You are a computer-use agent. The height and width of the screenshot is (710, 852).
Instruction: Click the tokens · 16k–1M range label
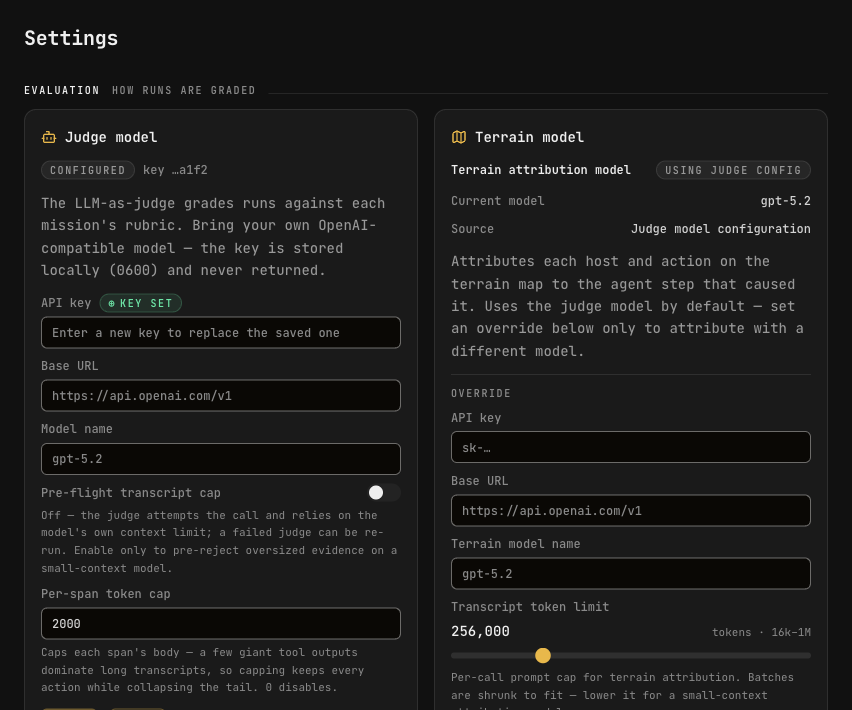coord(761,632)
